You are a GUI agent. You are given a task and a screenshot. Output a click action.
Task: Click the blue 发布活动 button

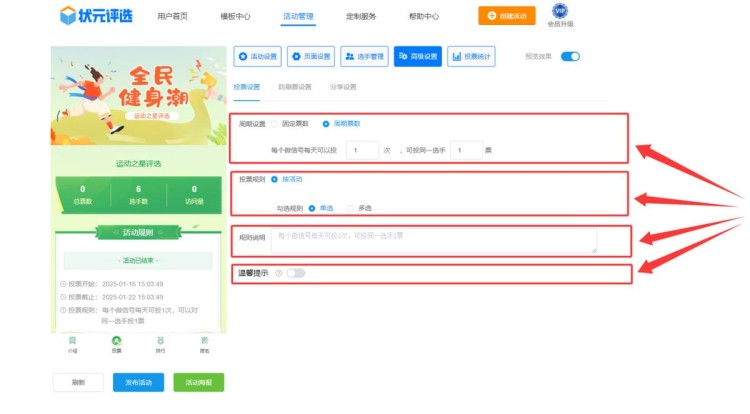(139, 383)
